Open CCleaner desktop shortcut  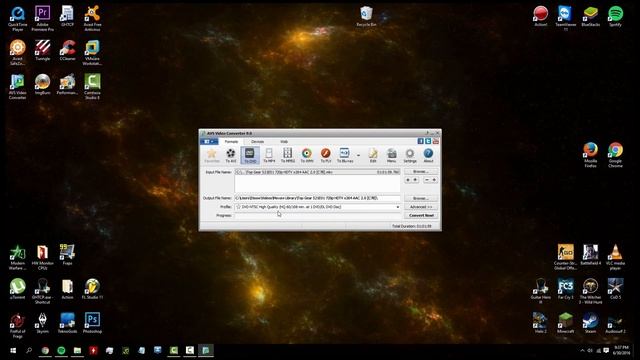pyautogui.click(x=67, y=50)
